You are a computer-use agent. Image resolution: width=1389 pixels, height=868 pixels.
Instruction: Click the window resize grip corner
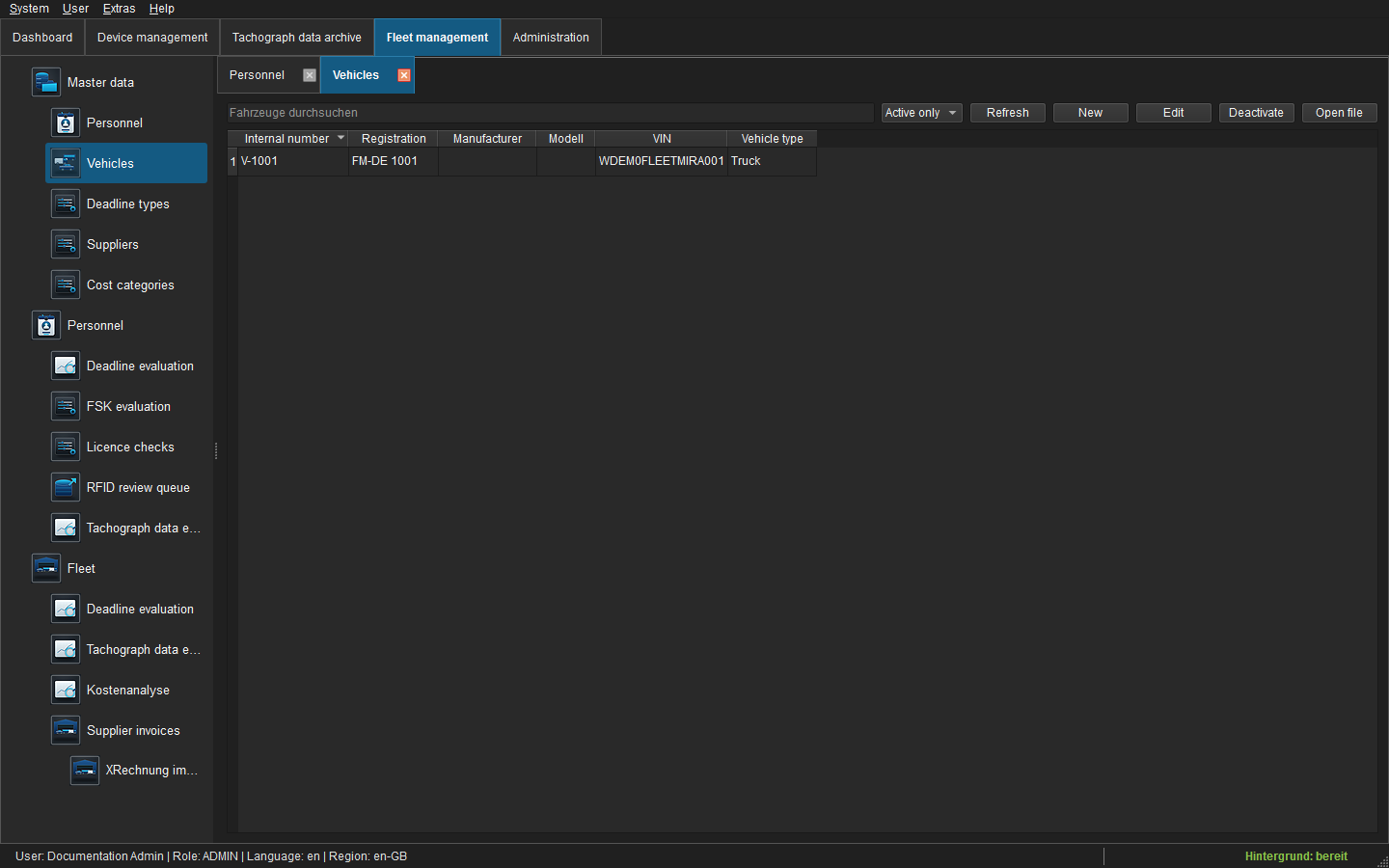1382,861
